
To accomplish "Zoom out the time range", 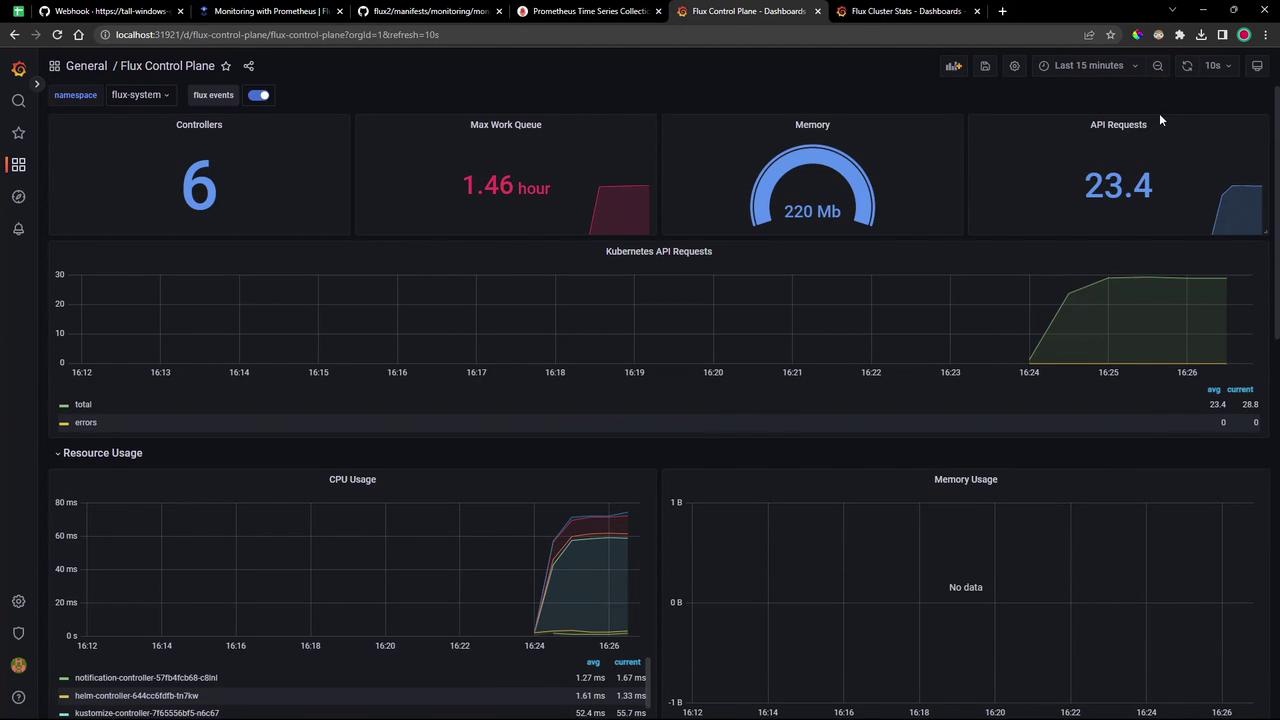I will click(x=1158, y=66).
